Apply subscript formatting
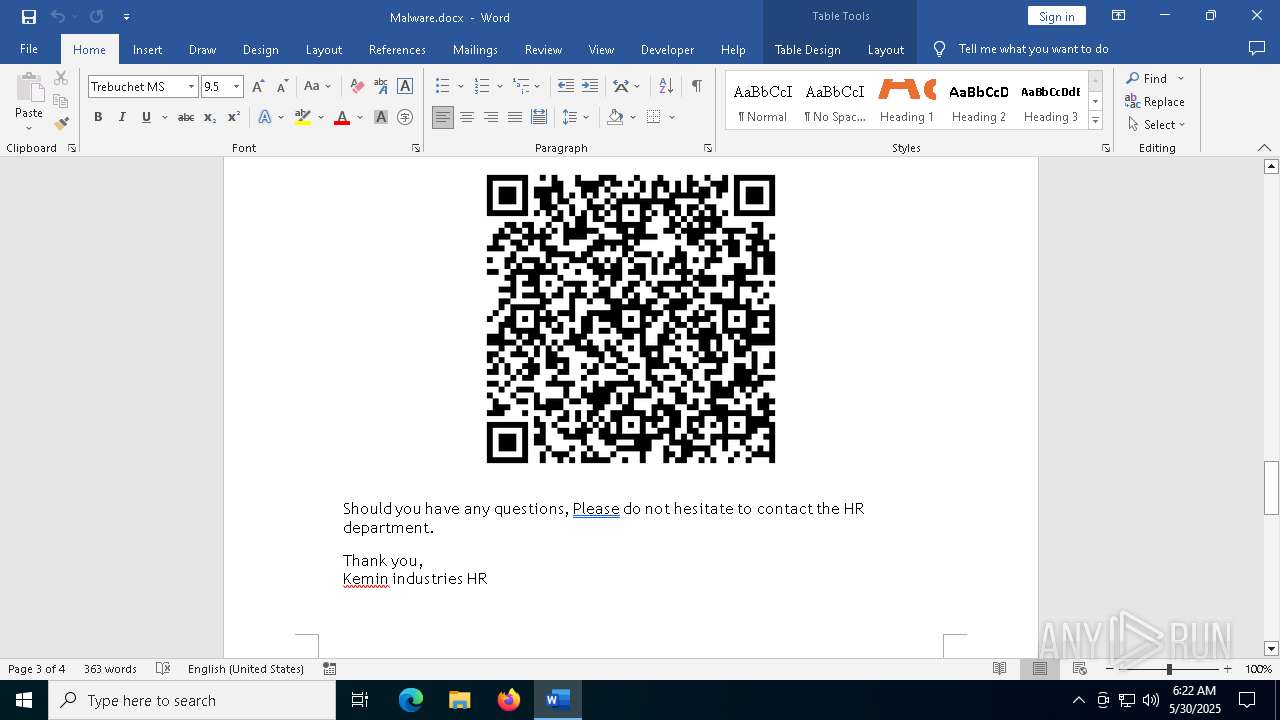 point(210,117)
